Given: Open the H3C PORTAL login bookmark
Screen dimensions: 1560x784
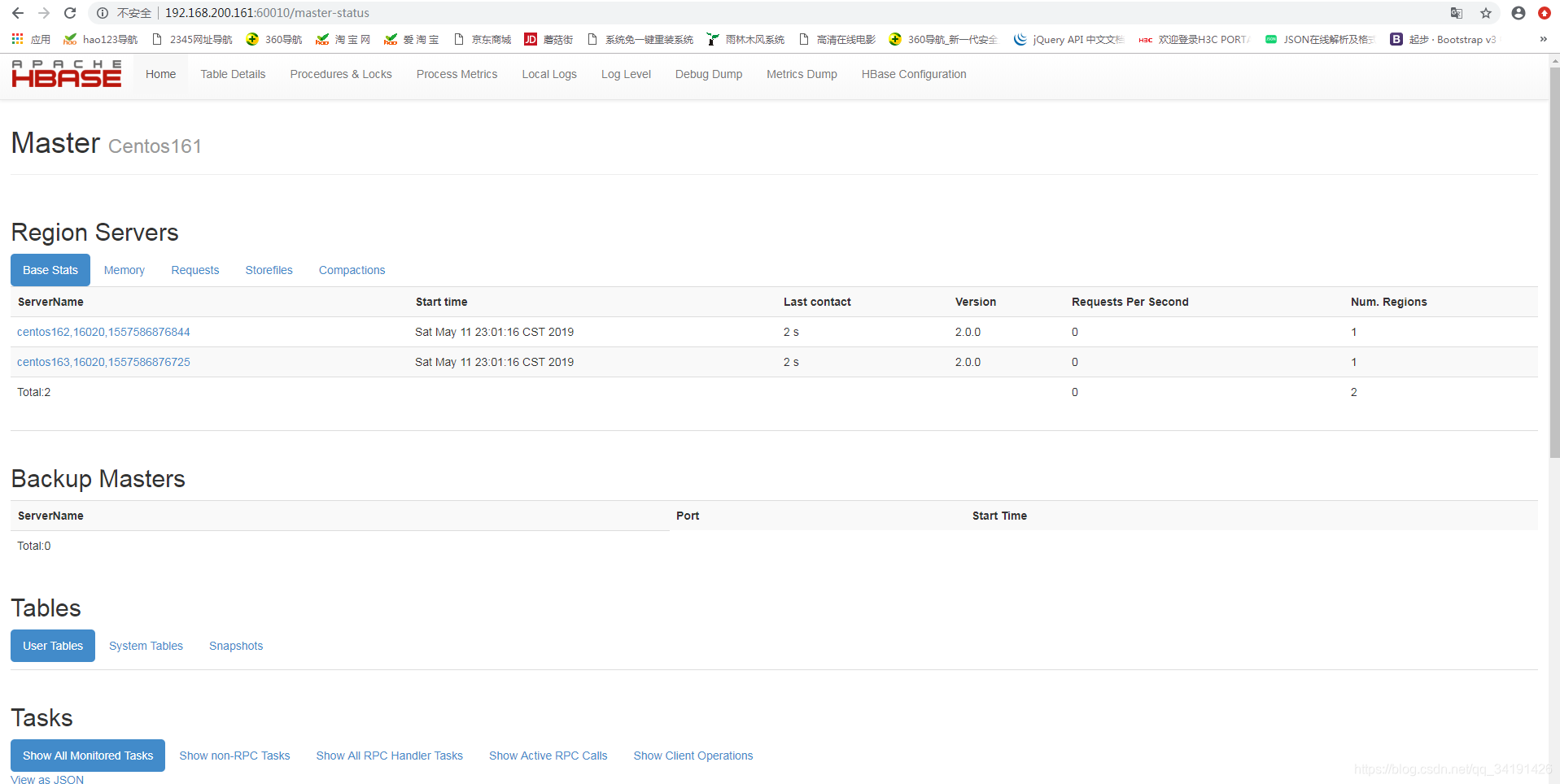Looking at the screenshot, I should pyautogui.click(x=1194, y=39).
